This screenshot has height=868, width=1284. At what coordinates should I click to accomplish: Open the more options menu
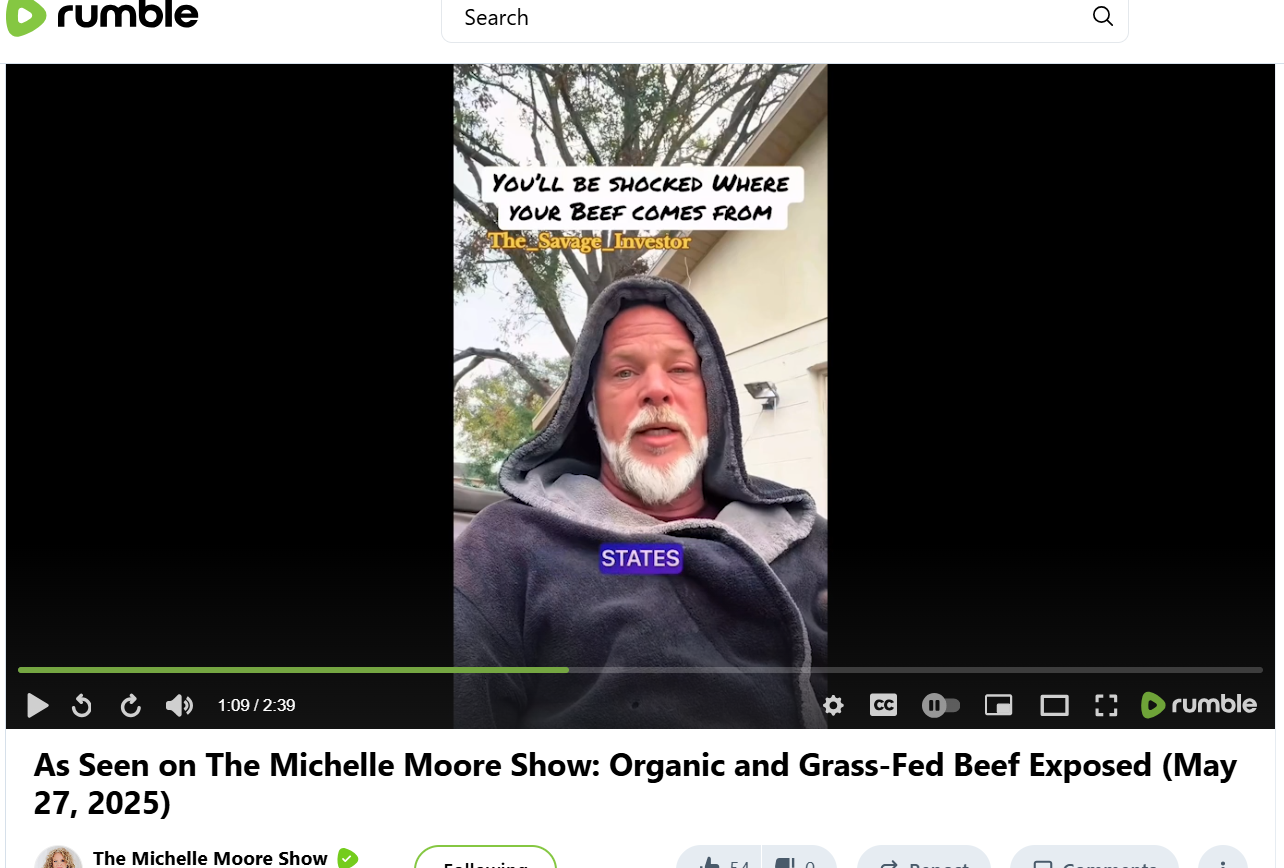[x=1222, y=860]
